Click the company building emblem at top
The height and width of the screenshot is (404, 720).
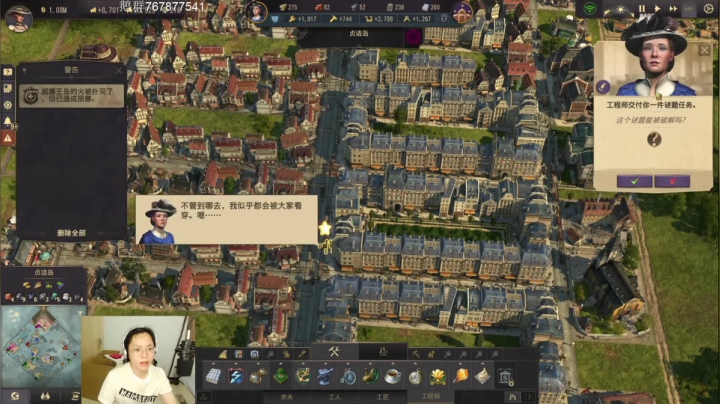click(461, 11)
